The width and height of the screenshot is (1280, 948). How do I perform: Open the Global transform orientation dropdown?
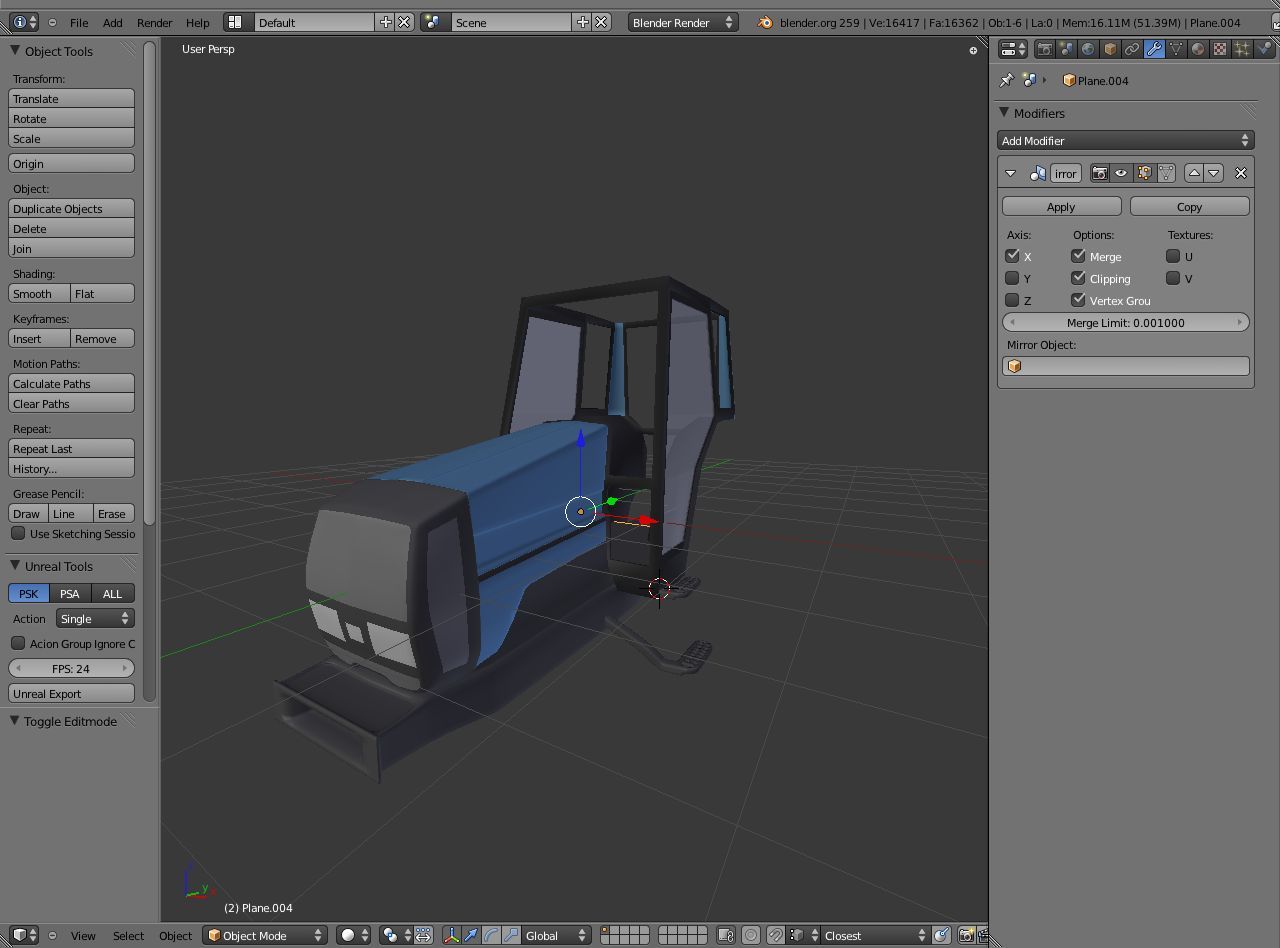[556, 935]
